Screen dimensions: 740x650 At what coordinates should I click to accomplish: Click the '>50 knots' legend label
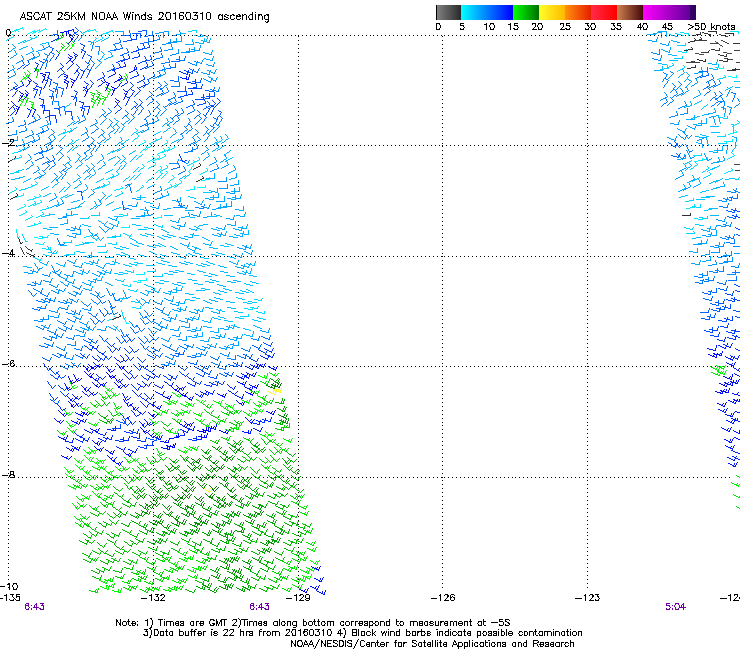[x=711, y=27]
